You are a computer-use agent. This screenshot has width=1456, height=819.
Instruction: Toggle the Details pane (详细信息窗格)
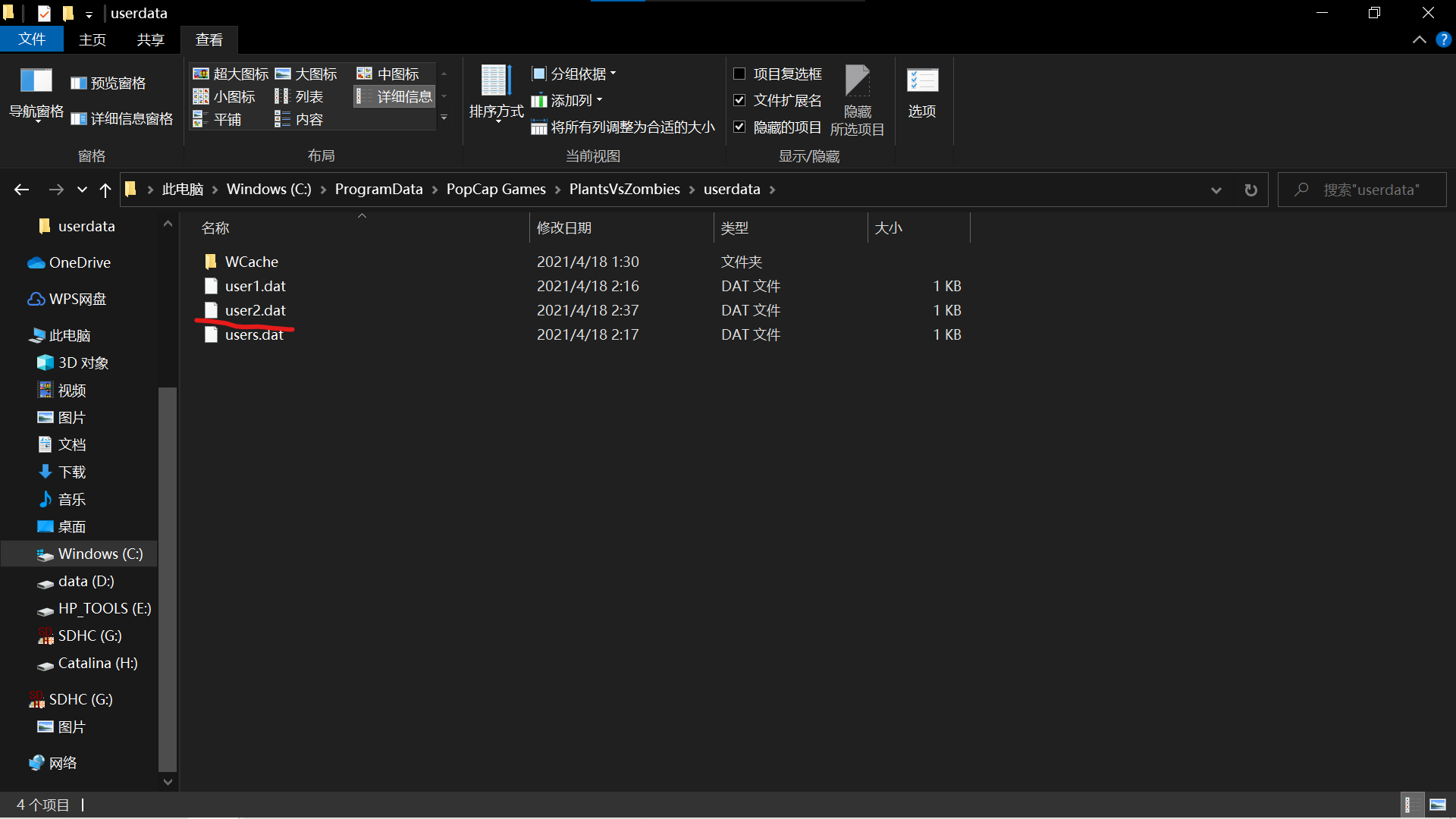pyautogui.click(x=121, y=118)
